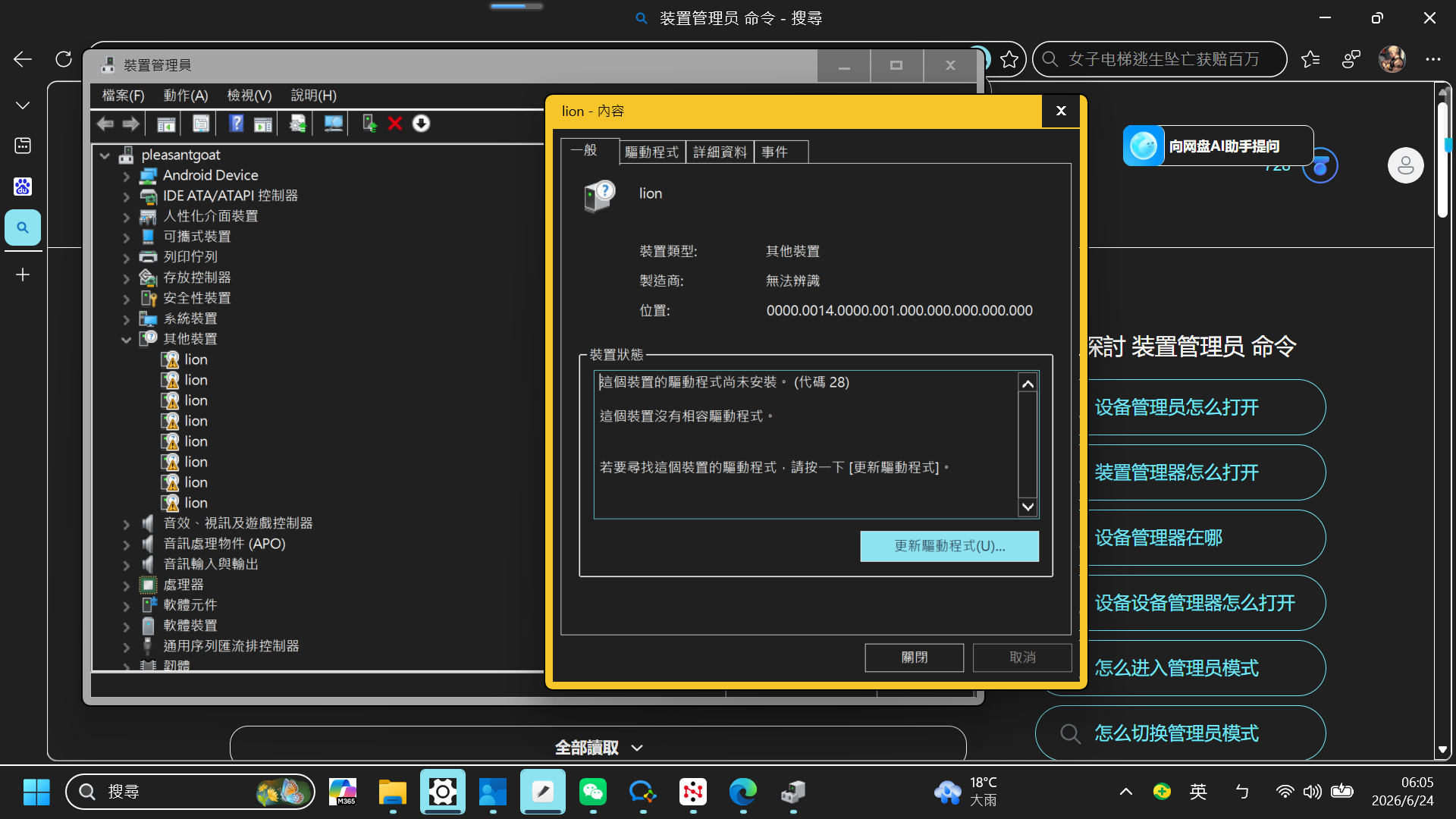Click suggestion 怎么切换管理员模式
The width and height of the screenshot is (1456, 819).
click(x=1181, y=733)
